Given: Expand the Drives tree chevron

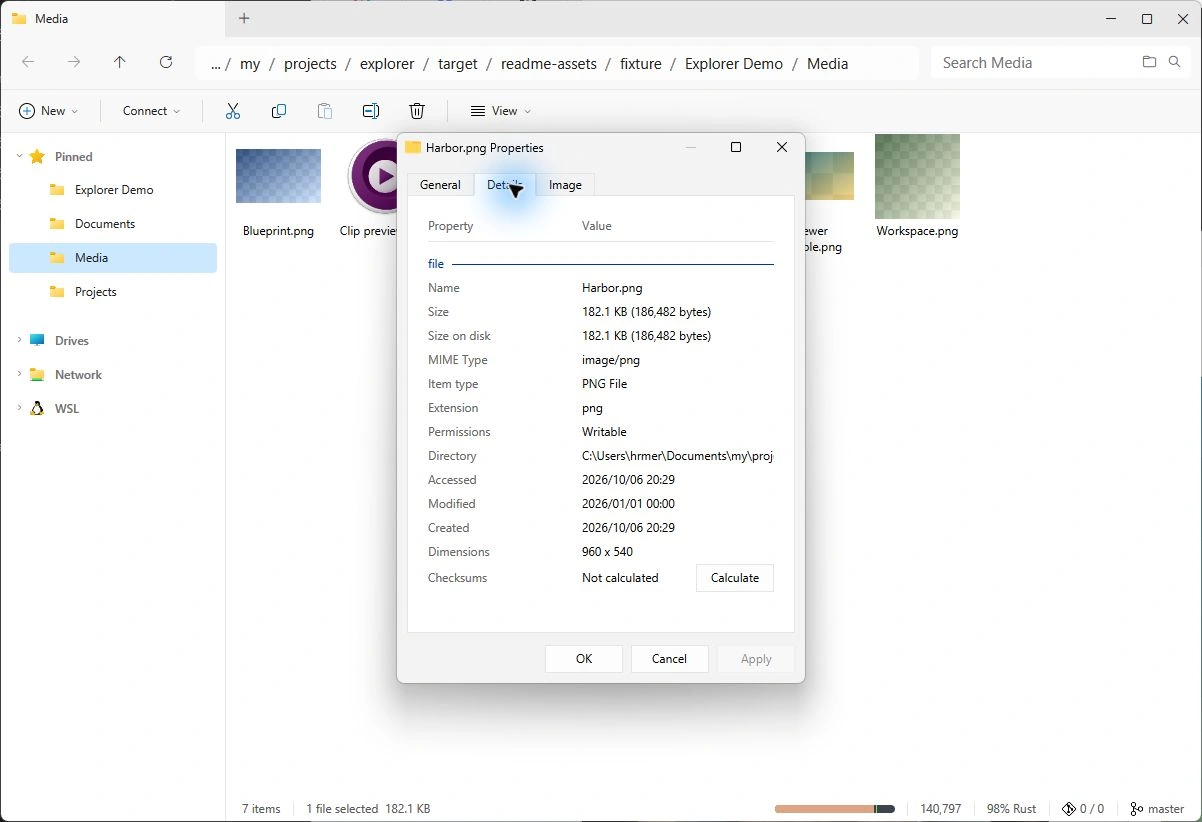Looking at the screenshot, I should [18, 341].
